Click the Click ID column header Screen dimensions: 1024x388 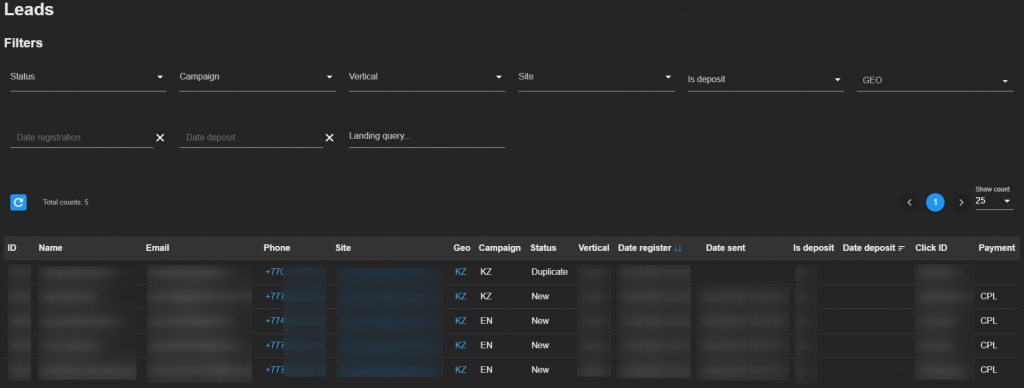pyautogui.click(x=931, y=248)
